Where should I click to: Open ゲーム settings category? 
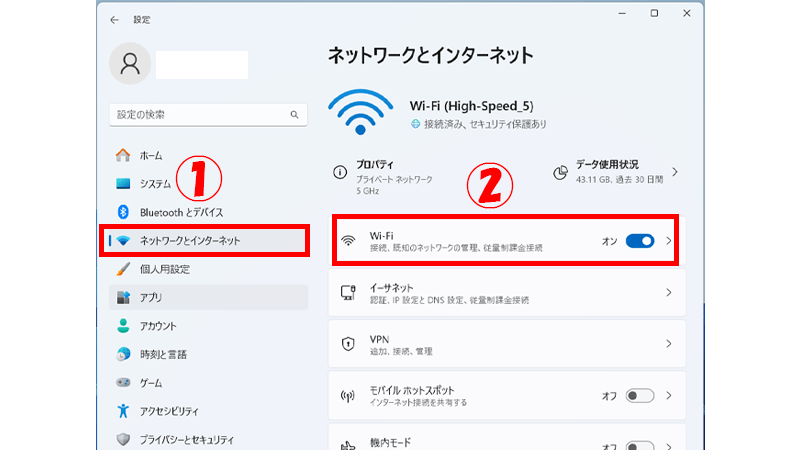click(x=208, y=382)
